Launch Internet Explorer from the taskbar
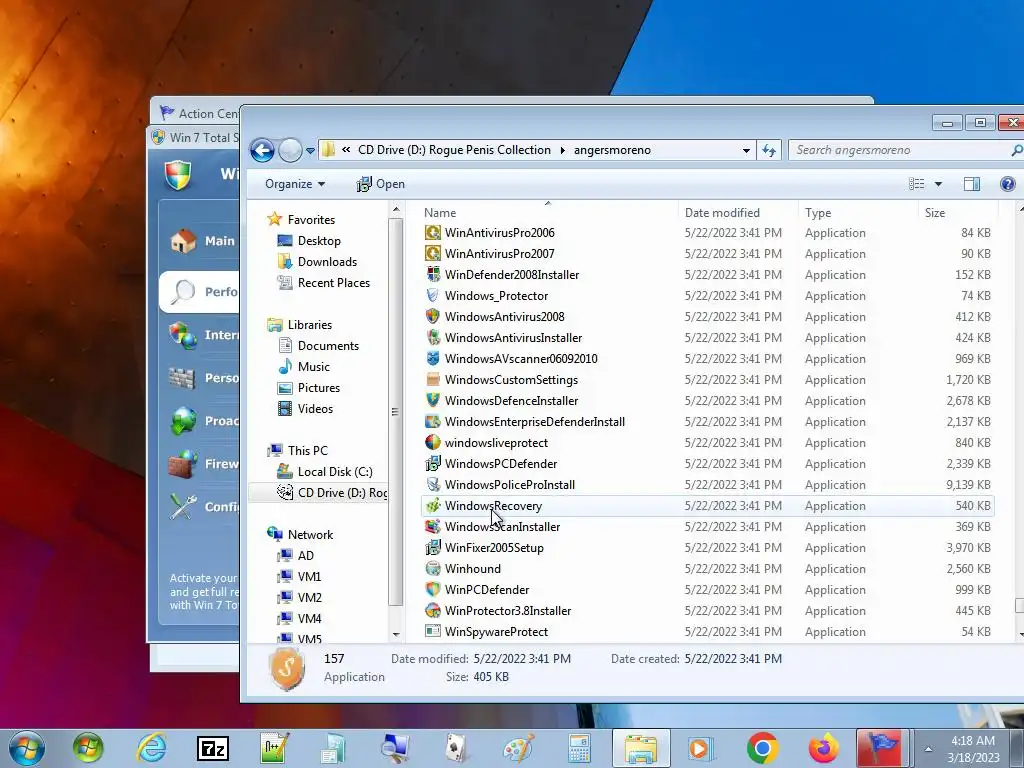The image size is (1024, 768). (x=151, y=748)
